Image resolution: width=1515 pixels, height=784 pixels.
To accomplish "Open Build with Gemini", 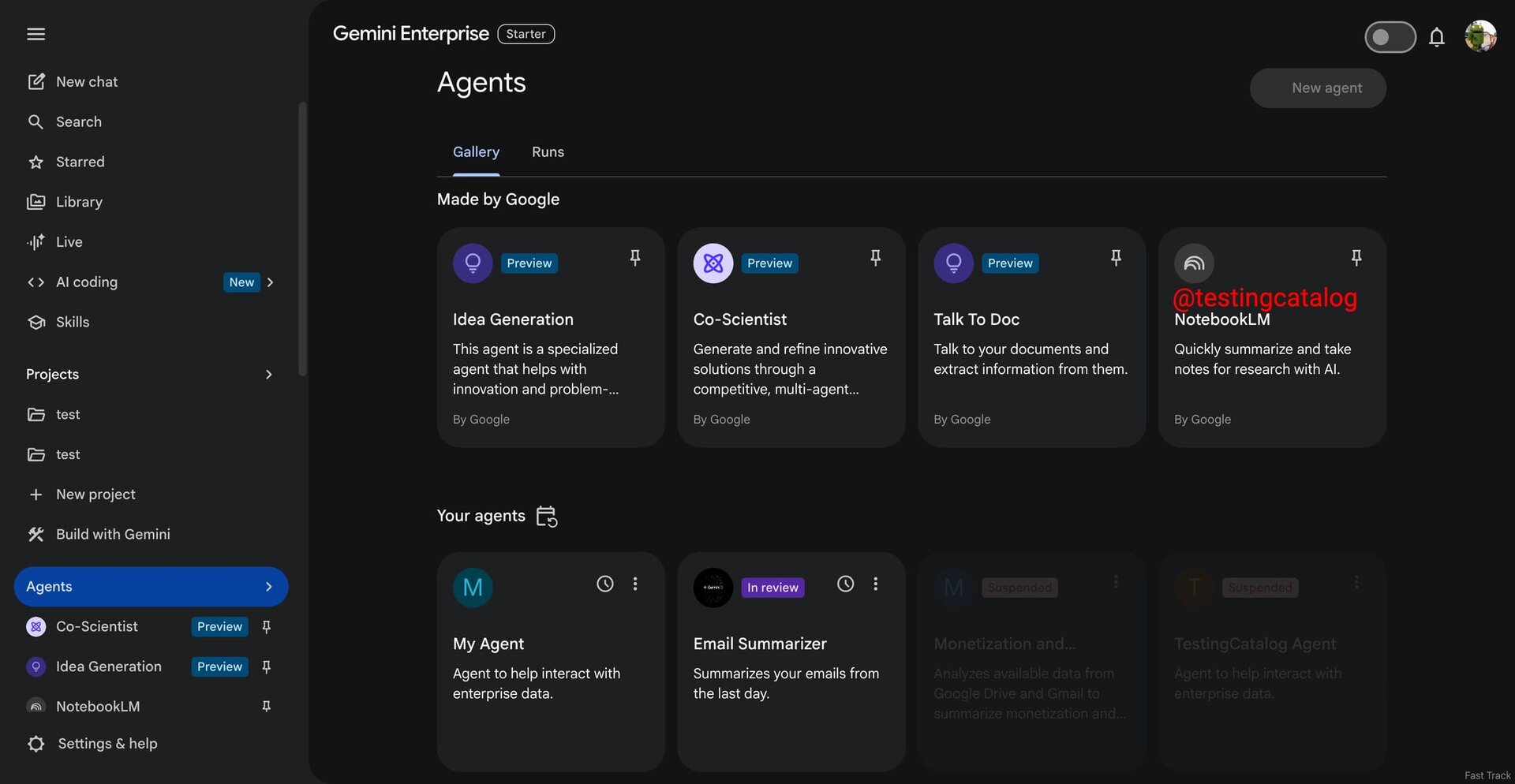I will (112, 534).
